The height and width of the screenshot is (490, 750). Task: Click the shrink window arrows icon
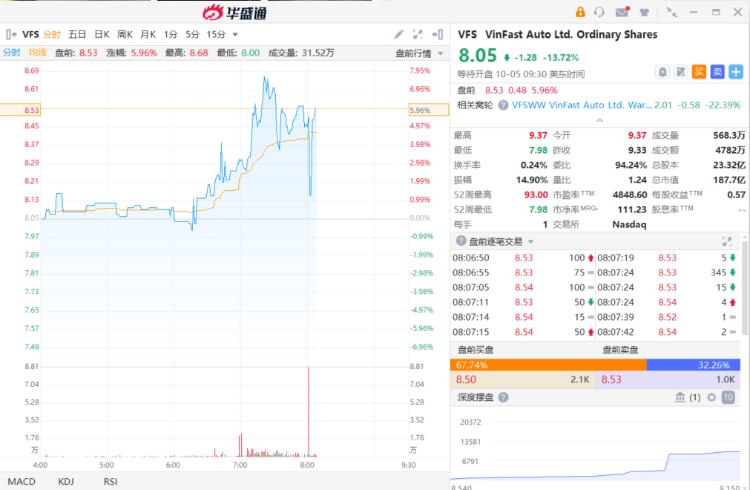[672, 12]
